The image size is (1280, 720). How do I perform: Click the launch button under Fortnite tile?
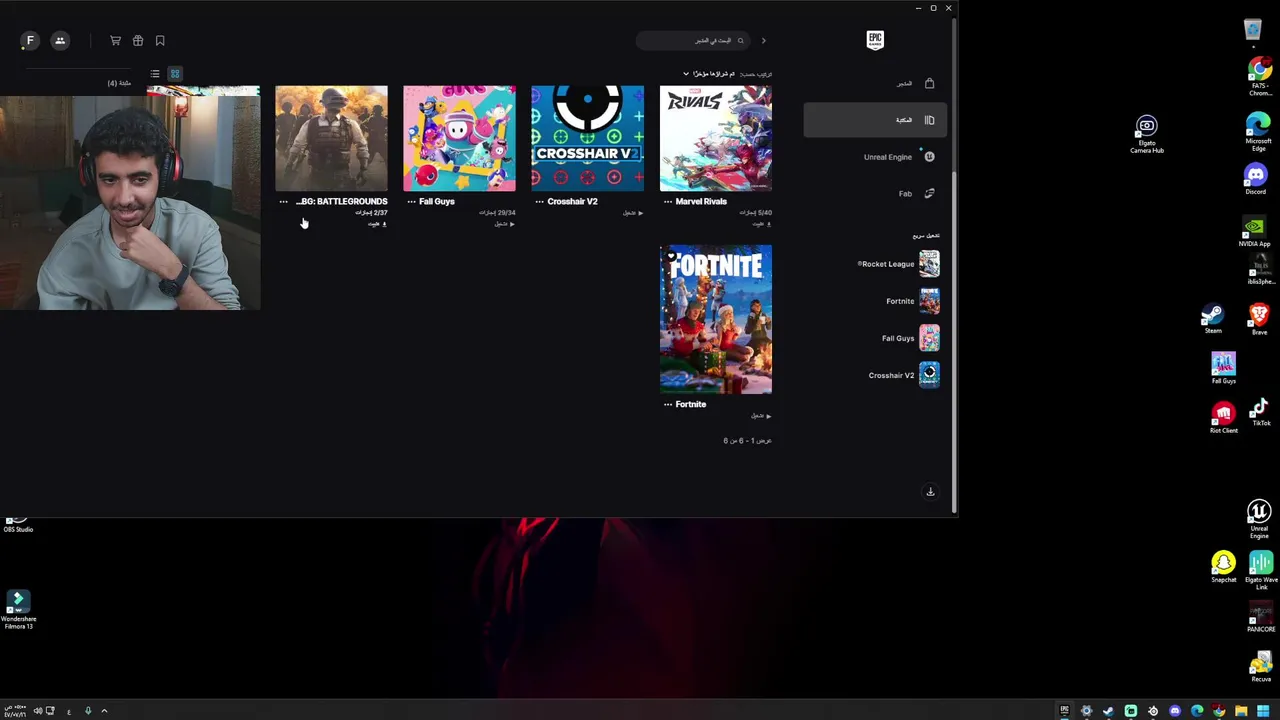click(x=761, y=416)
